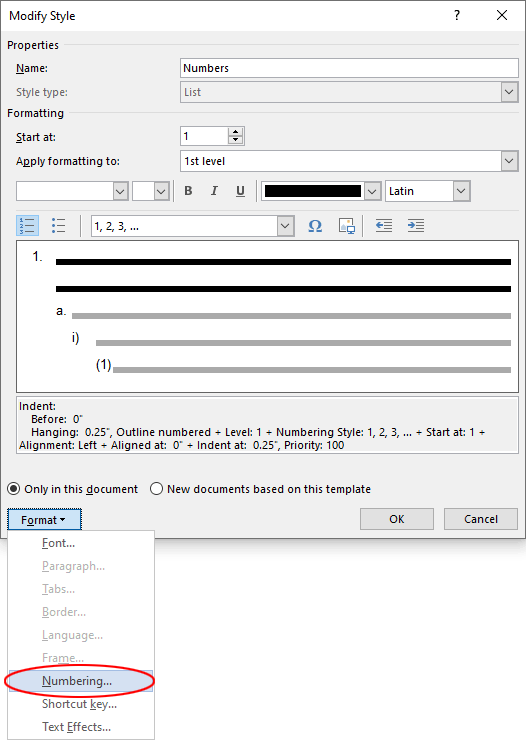The image size is (526, 740).
Task: Toggle Italic formatting button
Action: 214,191
